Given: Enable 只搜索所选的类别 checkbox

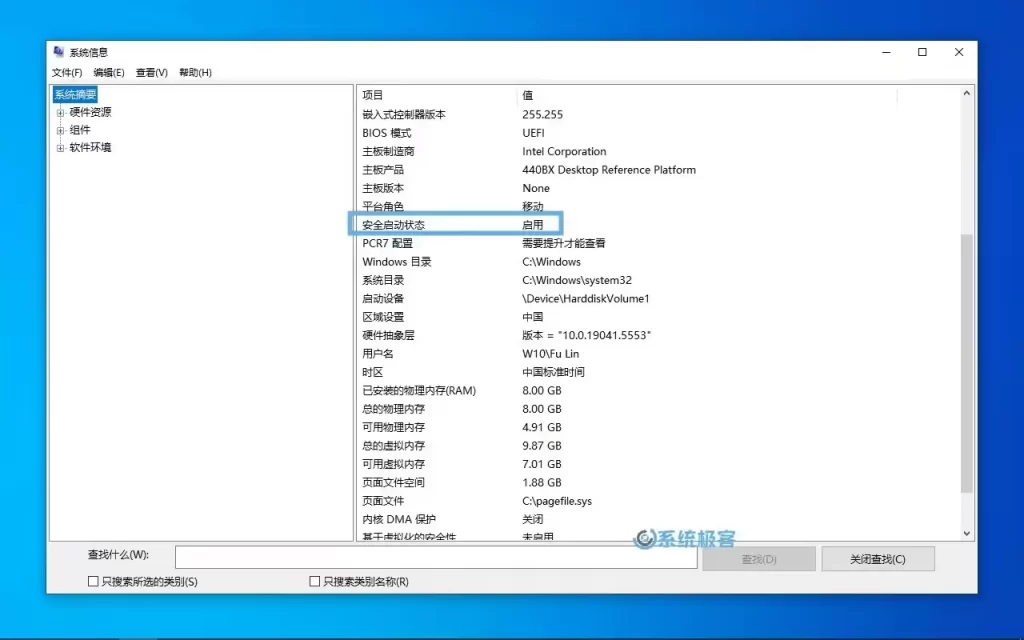Looking at the screenshot, I should tap(92, 580).
